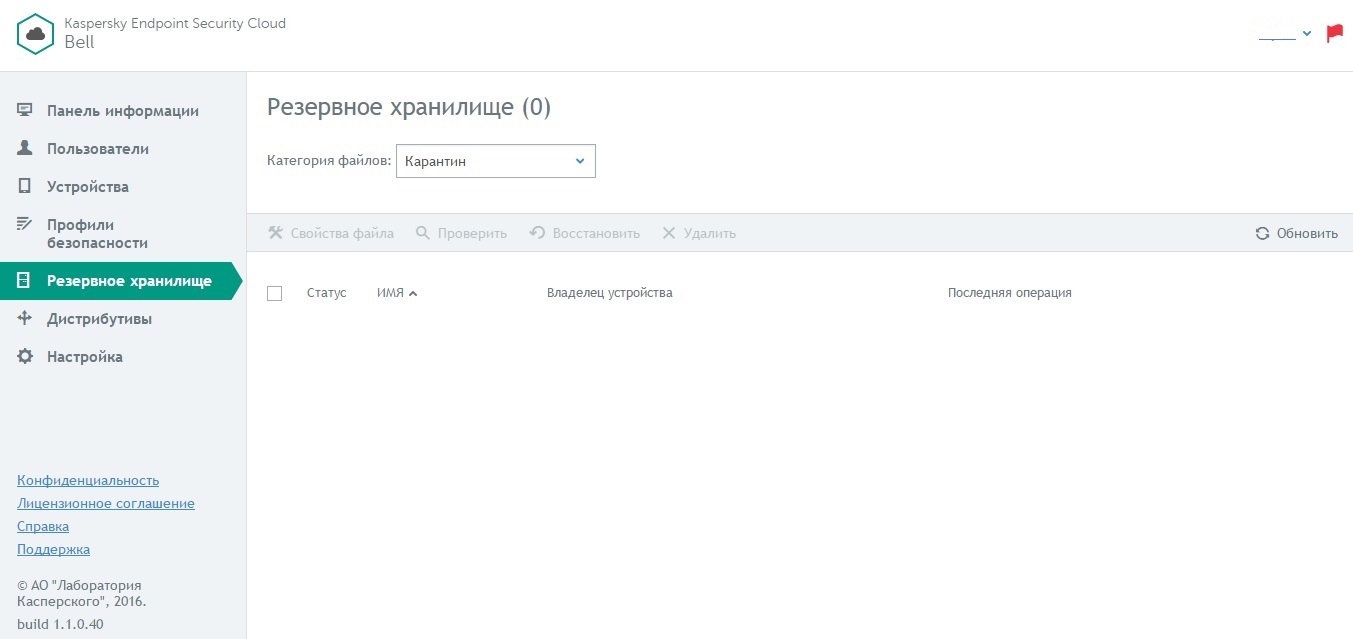Click the sort arrow next to ИМЯ
The height and width of the screenshot is (639, 1353).
413,293
